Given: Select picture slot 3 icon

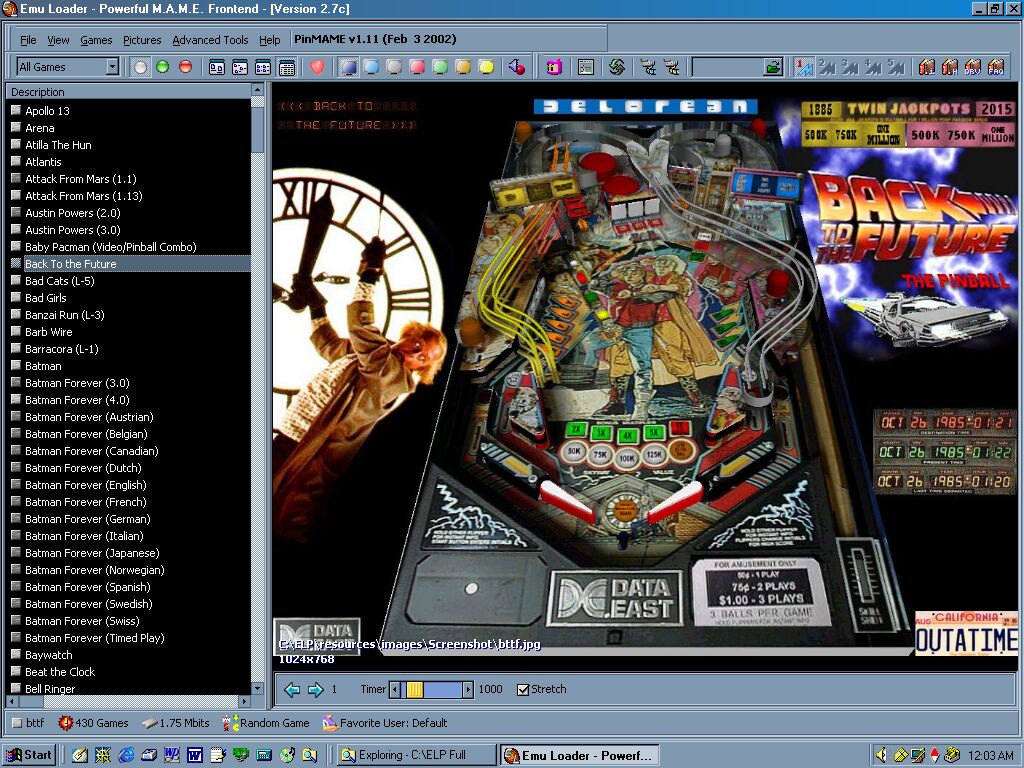Looking at the screenshot, I should coord(850,67).
